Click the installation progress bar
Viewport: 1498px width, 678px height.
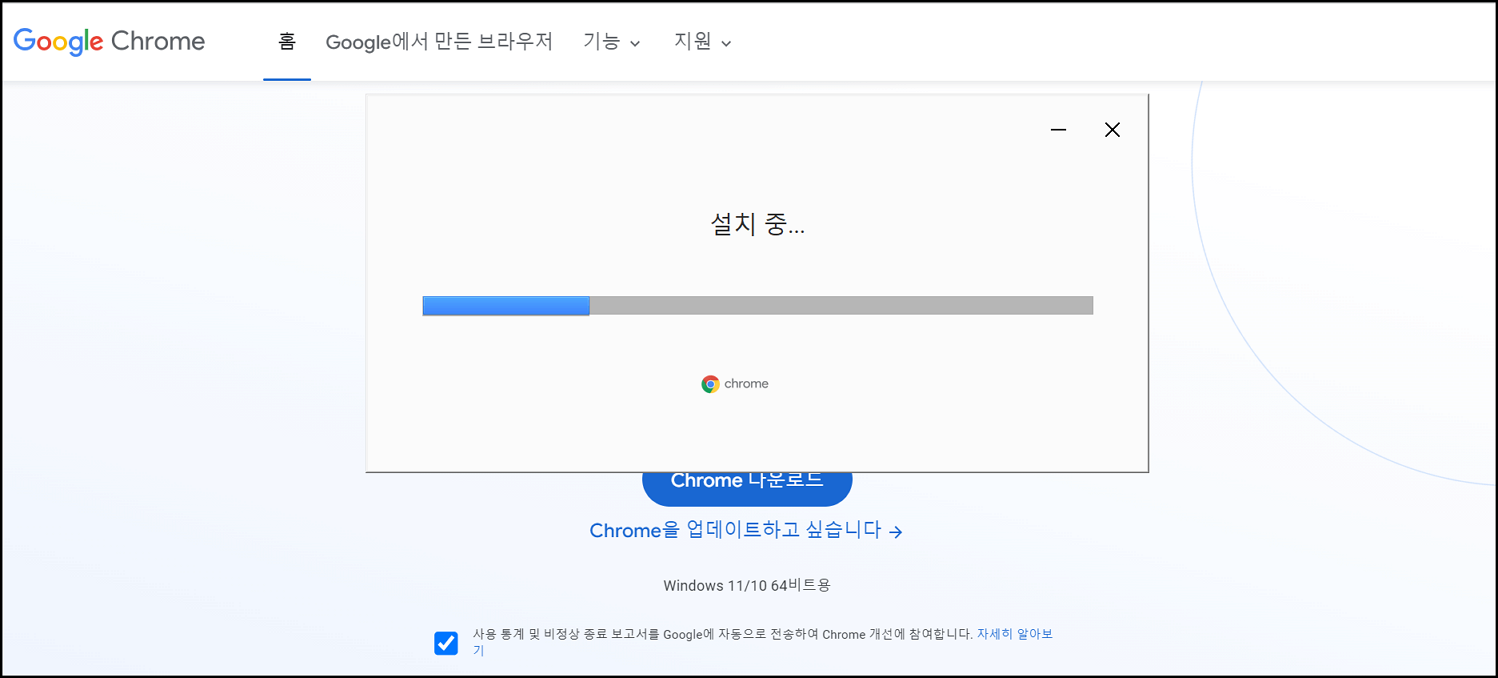point(757,305)
